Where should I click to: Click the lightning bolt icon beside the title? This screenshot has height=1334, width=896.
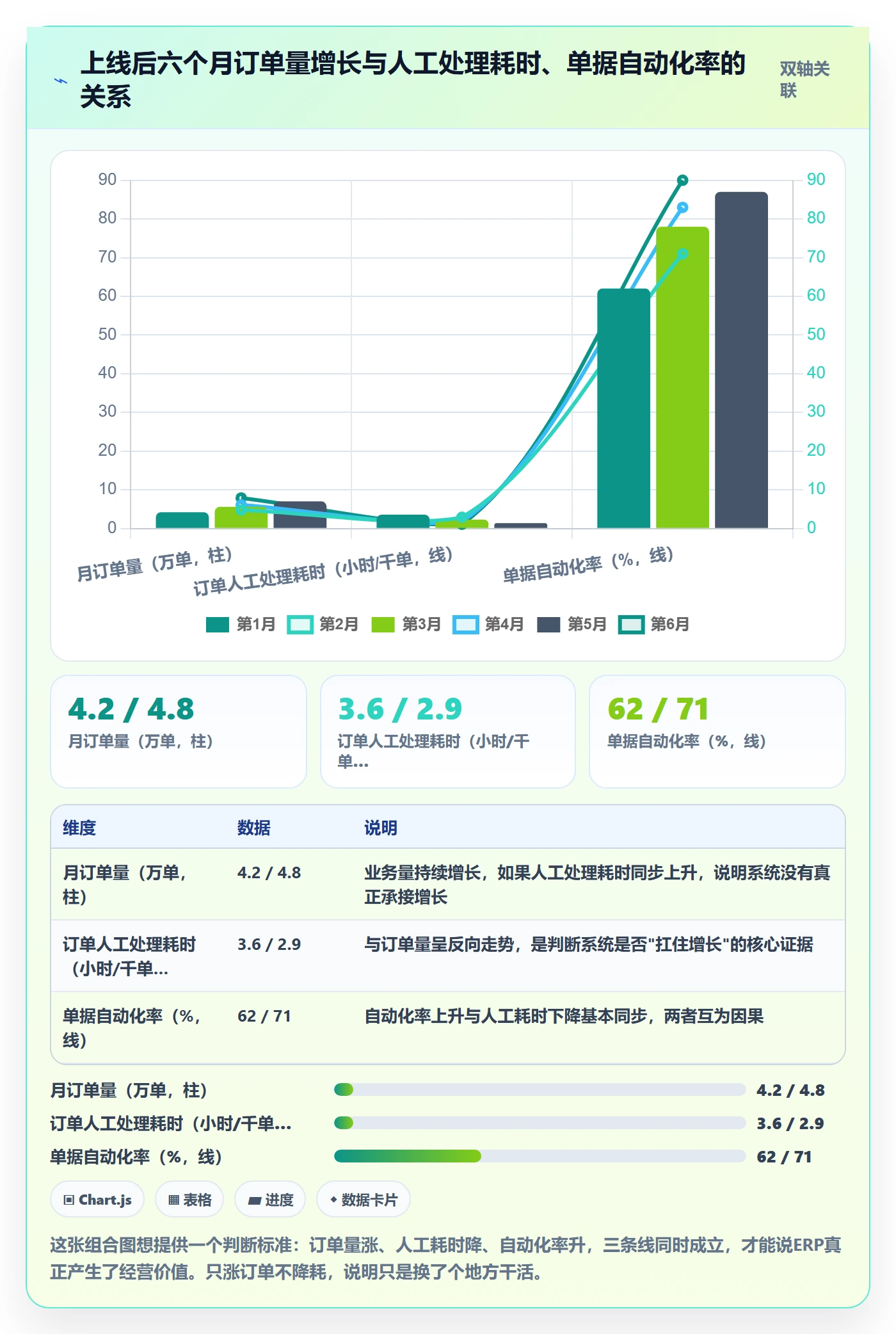[61, 81]
